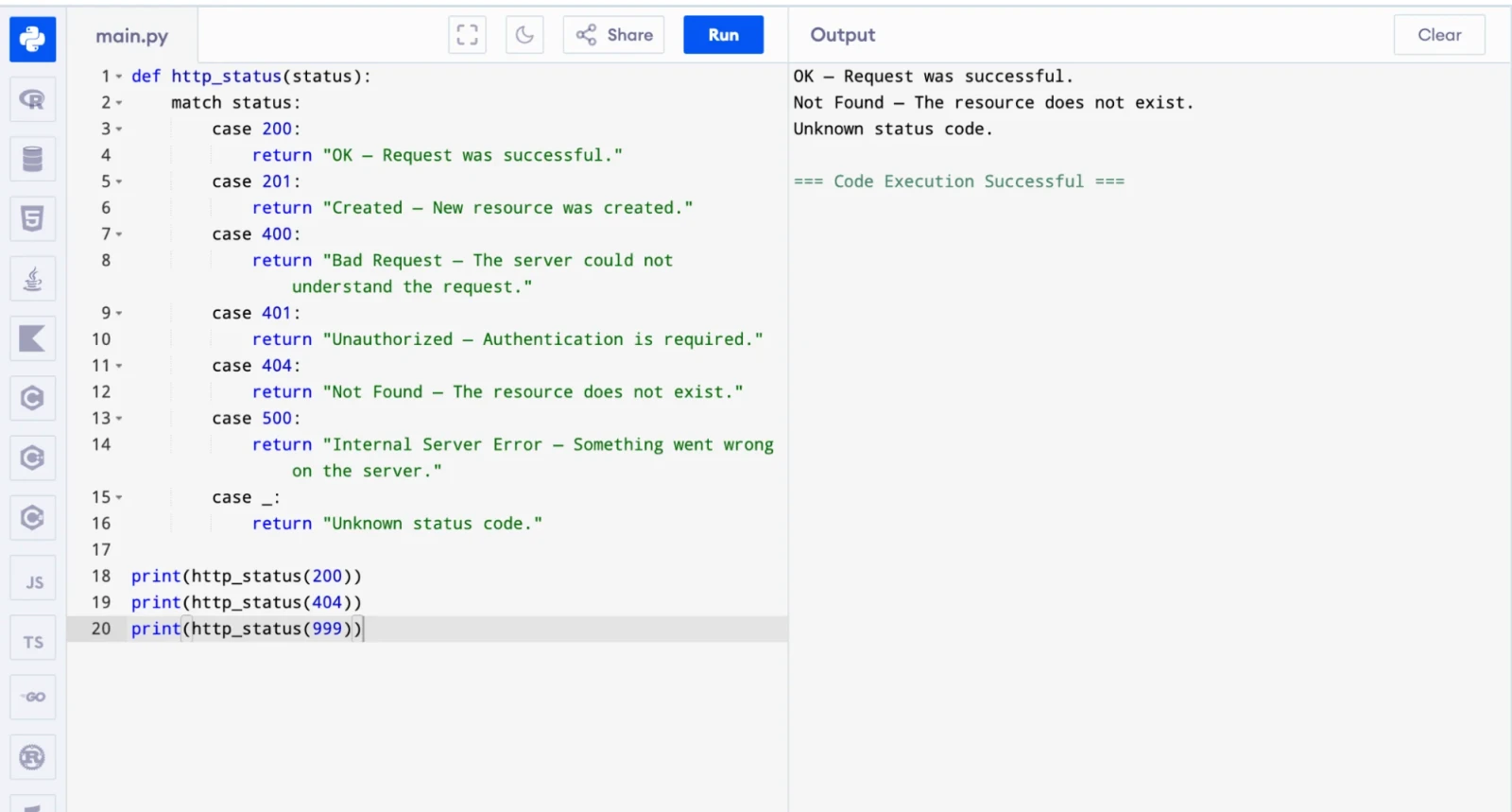The width and height of the screenshot is (1512, 812).
Task: Click the fullscreen editor icon
Action: point(467,35)
